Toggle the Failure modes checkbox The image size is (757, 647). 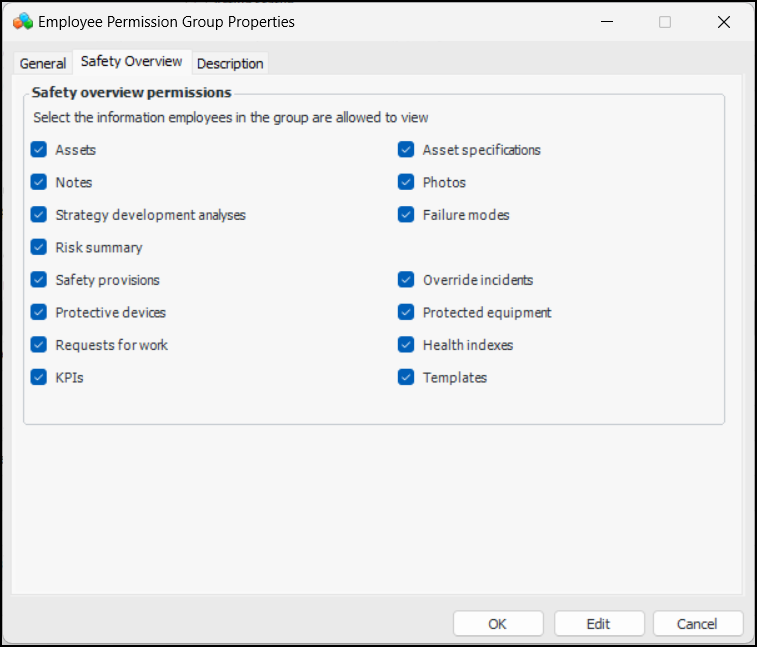pyautogui.click(x=406, y=215)
